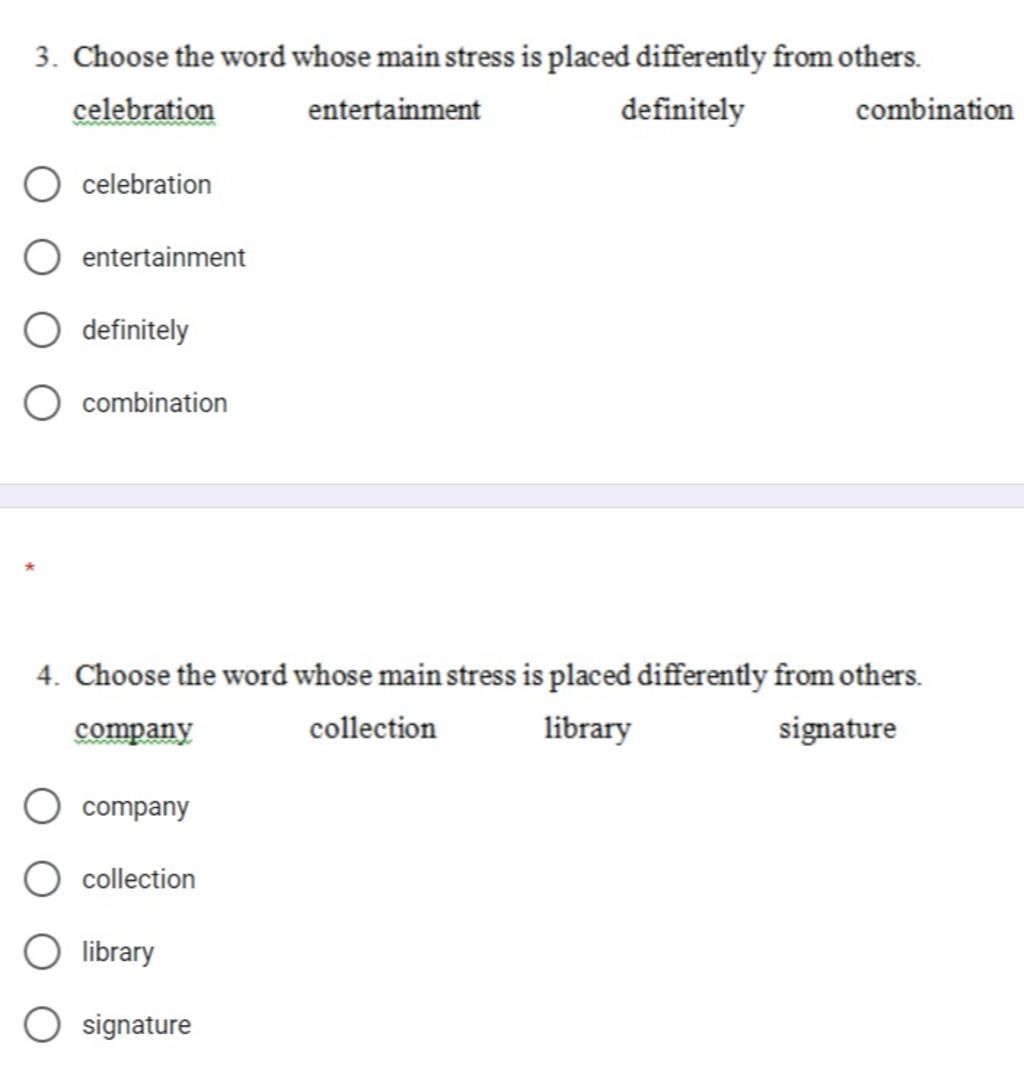Choose the 'entertainment' radio button circle
This screenshot has height=1082, width=1024.
pos(41,257)
